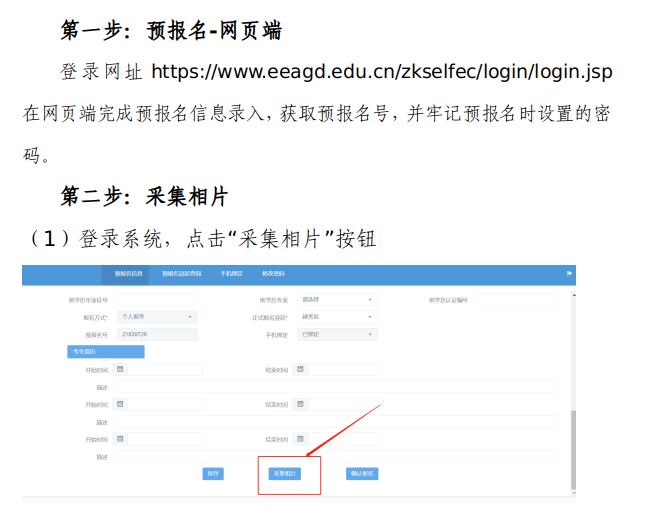Select the 修改密码 tab
The width and height of the screenshot is (667, 521).
pyautogui.click(x=273, y=273)
